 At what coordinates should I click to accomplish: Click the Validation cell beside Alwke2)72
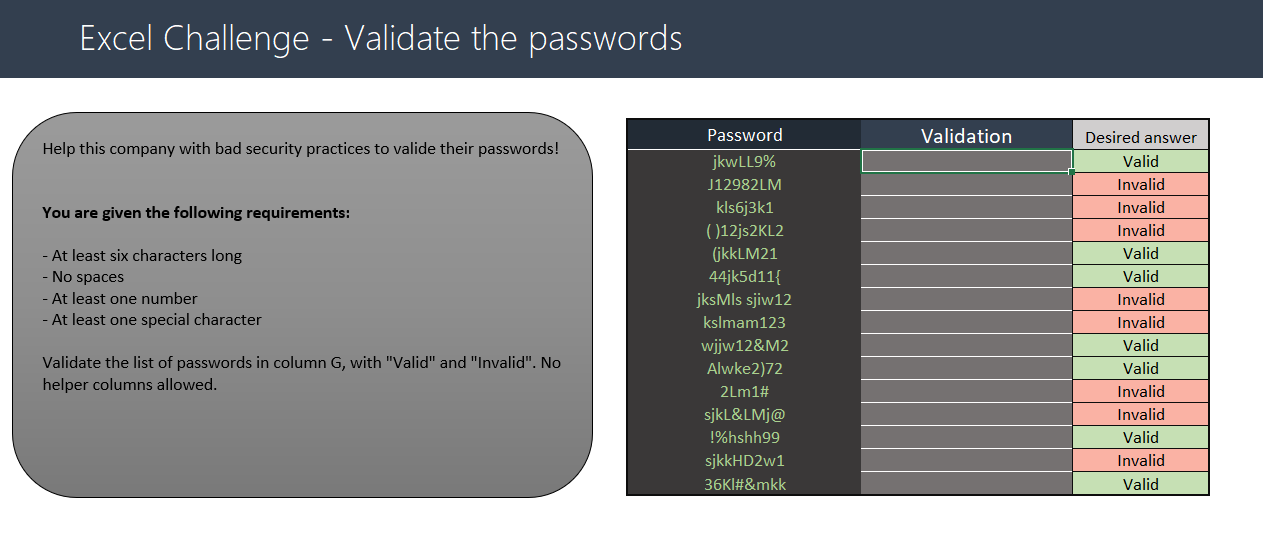[966, 368]
